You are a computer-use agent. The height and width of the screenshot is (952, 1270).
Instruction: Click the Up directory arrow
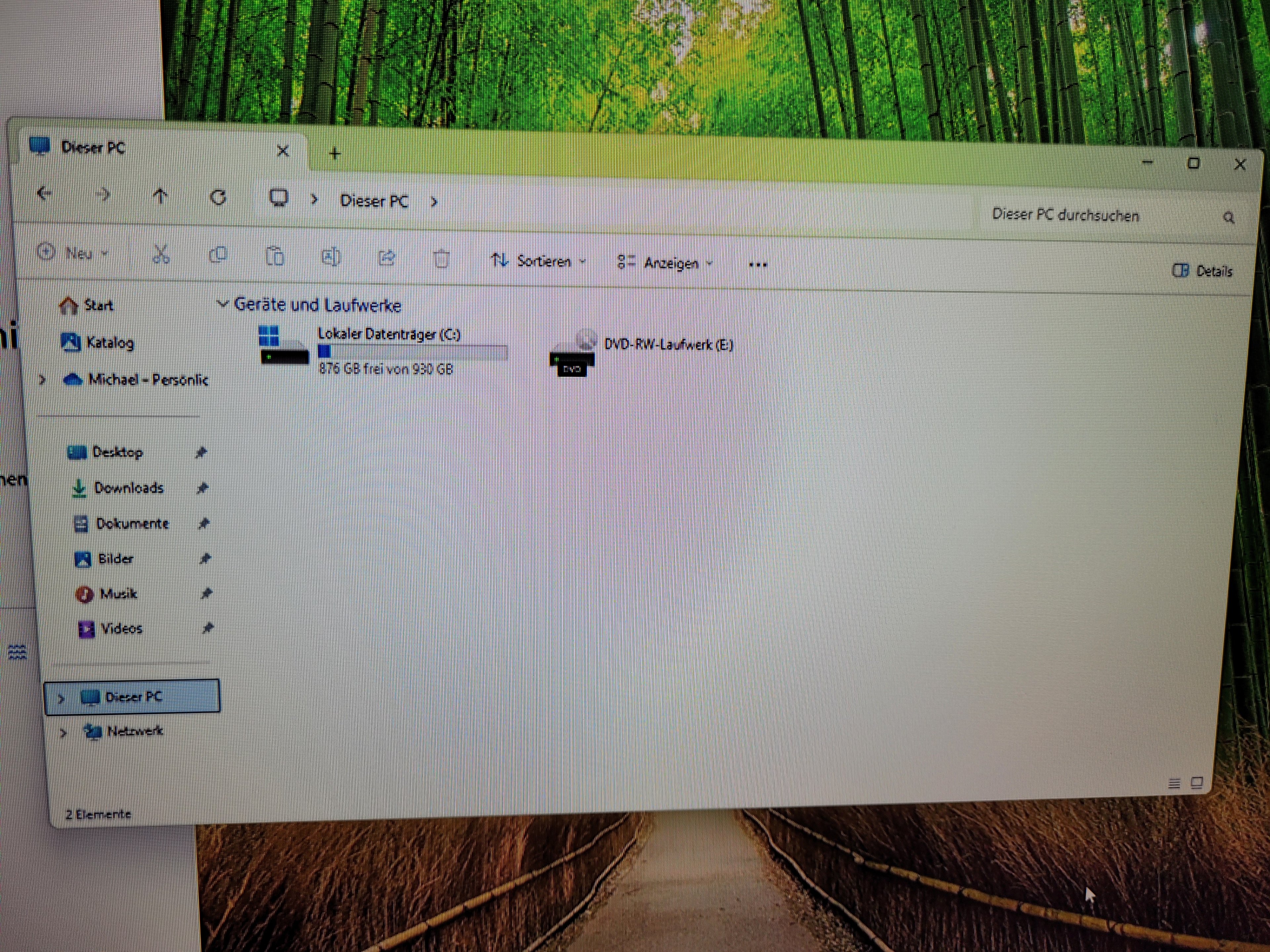[x=160, y=197]
